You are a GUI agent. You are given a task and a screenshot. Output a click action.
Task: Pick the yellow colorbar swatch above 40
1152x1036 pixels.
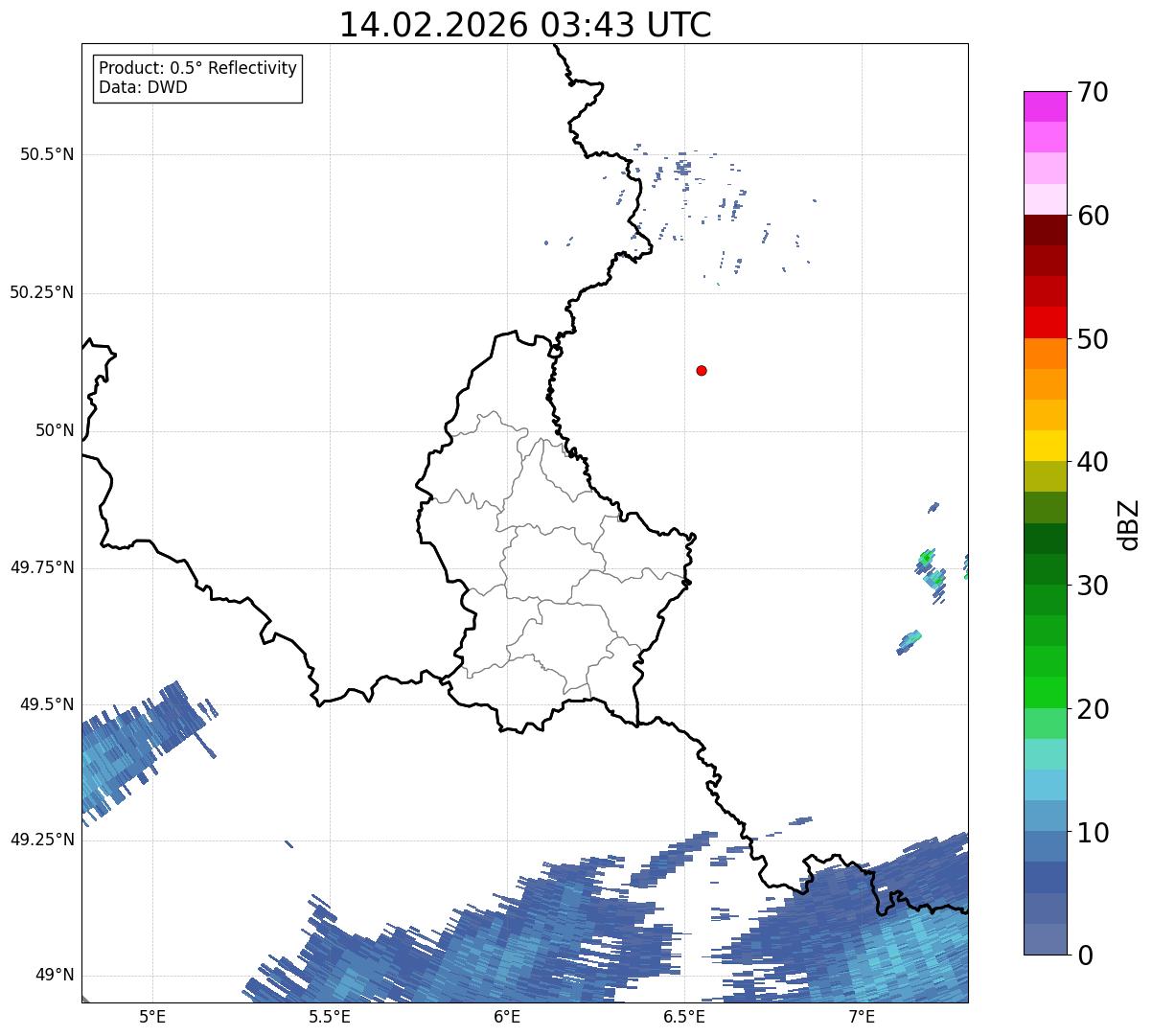1045,446
